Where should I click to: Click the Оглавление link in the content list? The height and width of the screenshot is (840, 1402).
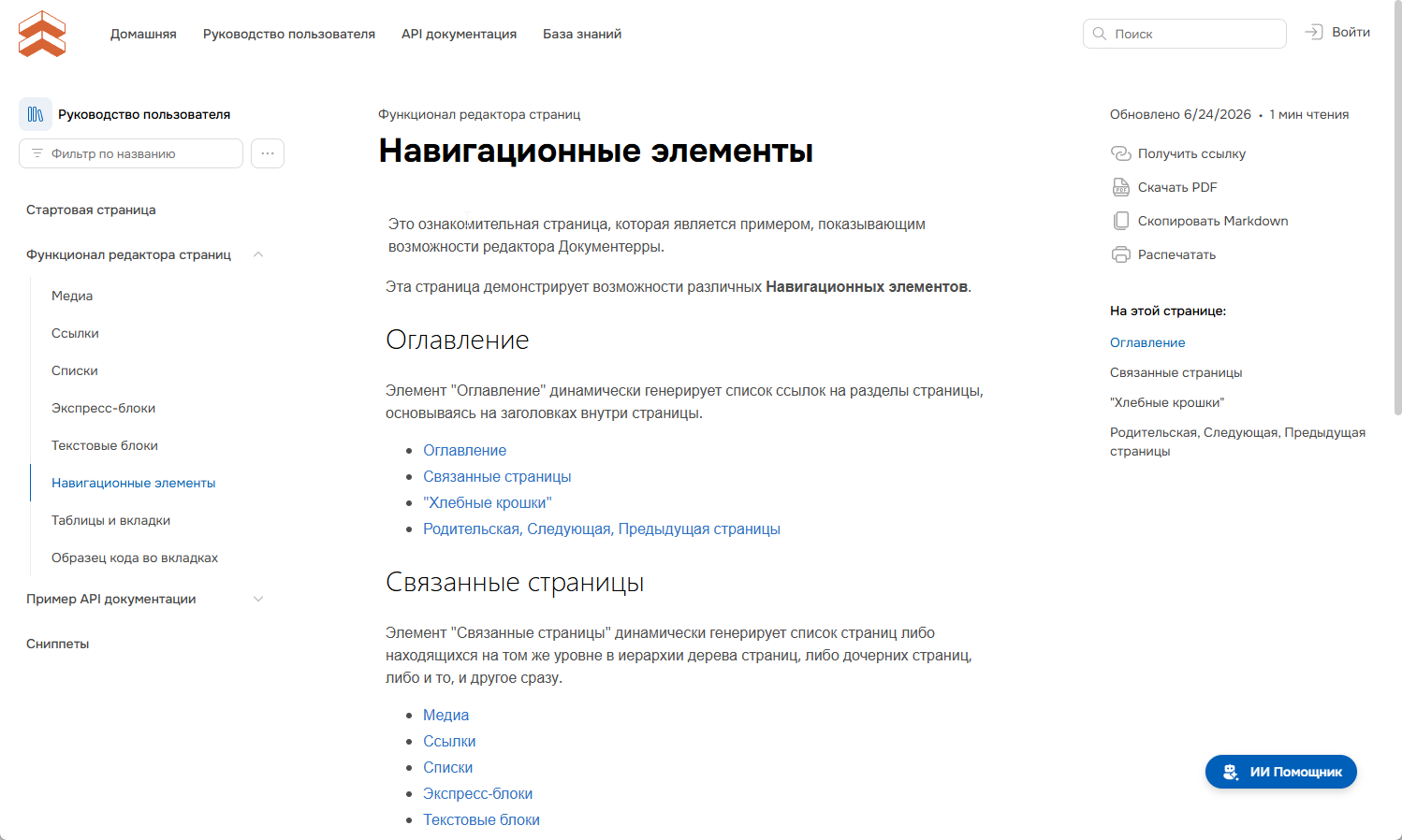[464, 450]
